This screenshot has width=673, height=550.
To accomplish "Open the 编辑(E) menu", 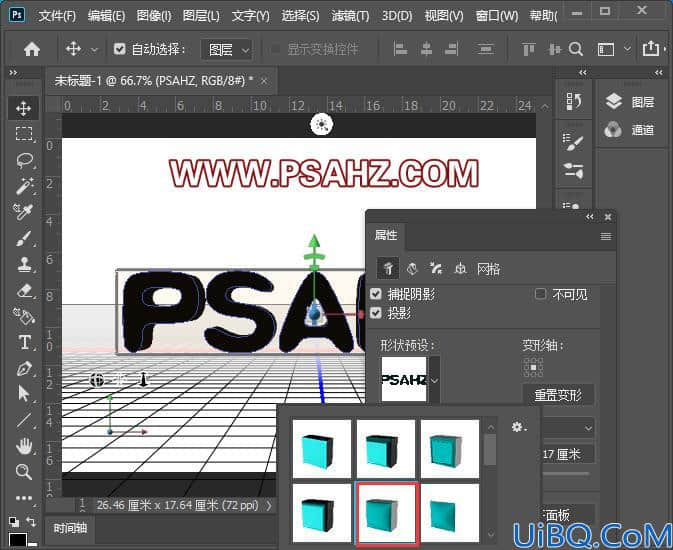I will [106, 16].
